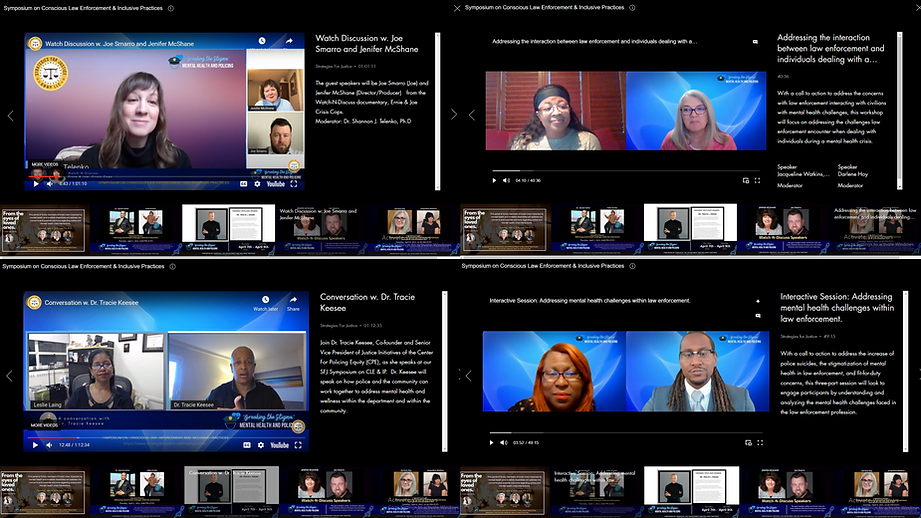Select highlighted 'Conversation w. Dr.' thumbnail, bottom-left strip
This screenshot has height=518, width=921.
coord(231,490)
